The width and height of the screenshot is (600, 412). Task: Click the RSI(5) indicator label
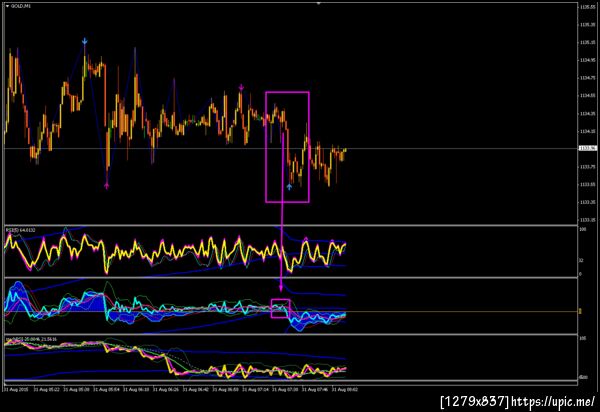coord(20,230)
